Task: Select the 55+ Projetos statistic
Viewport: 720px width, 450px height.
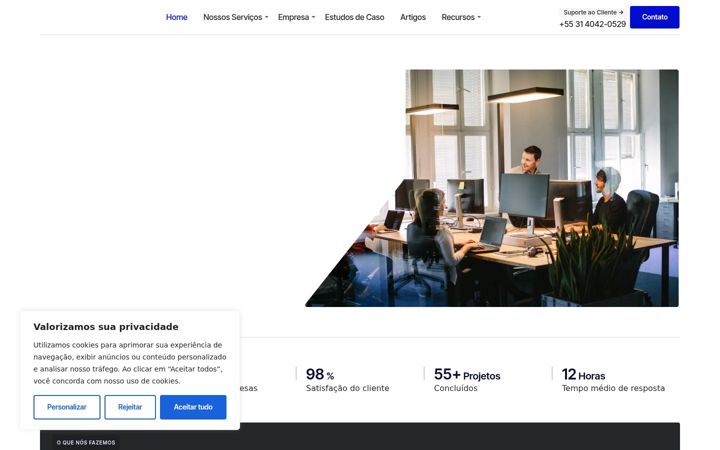Action: [467, 374]
